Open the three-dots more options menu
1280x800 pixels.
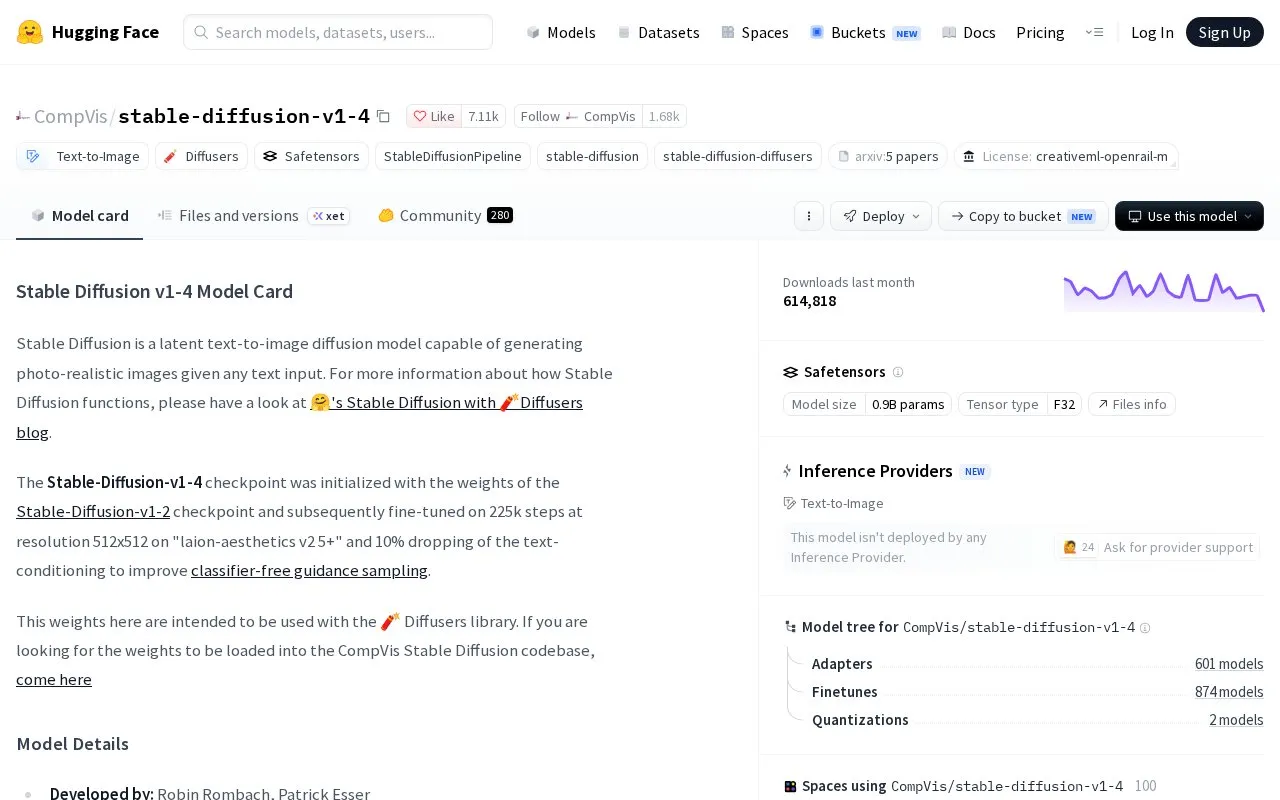[809, 216]
